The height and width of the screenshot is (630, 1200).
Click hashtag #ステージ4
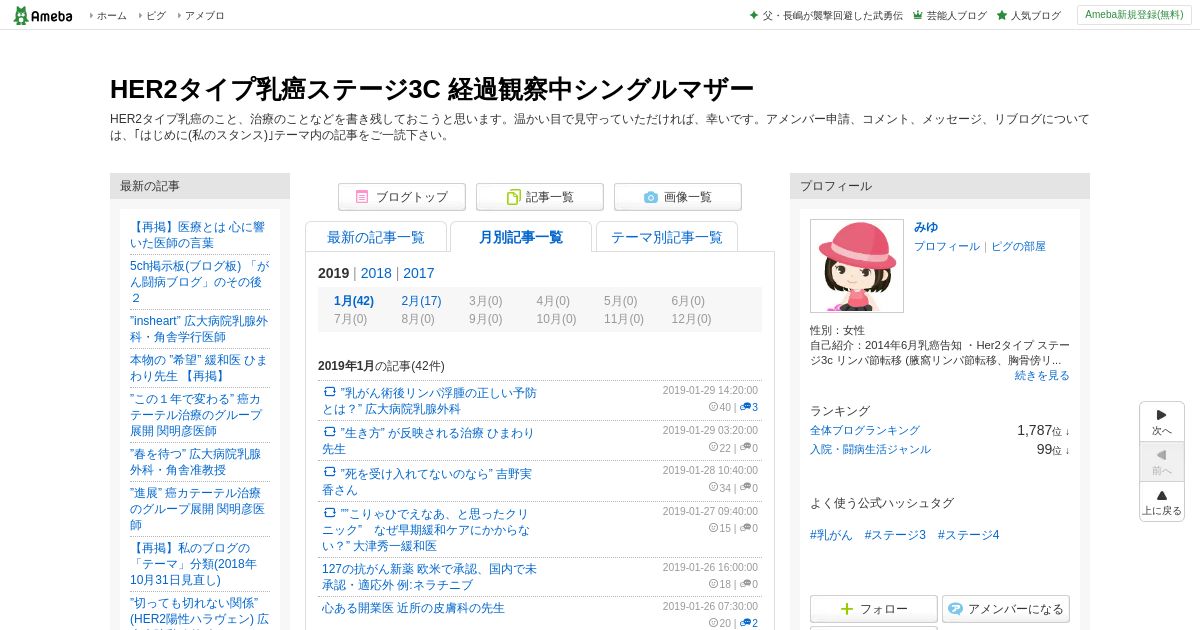968,535
